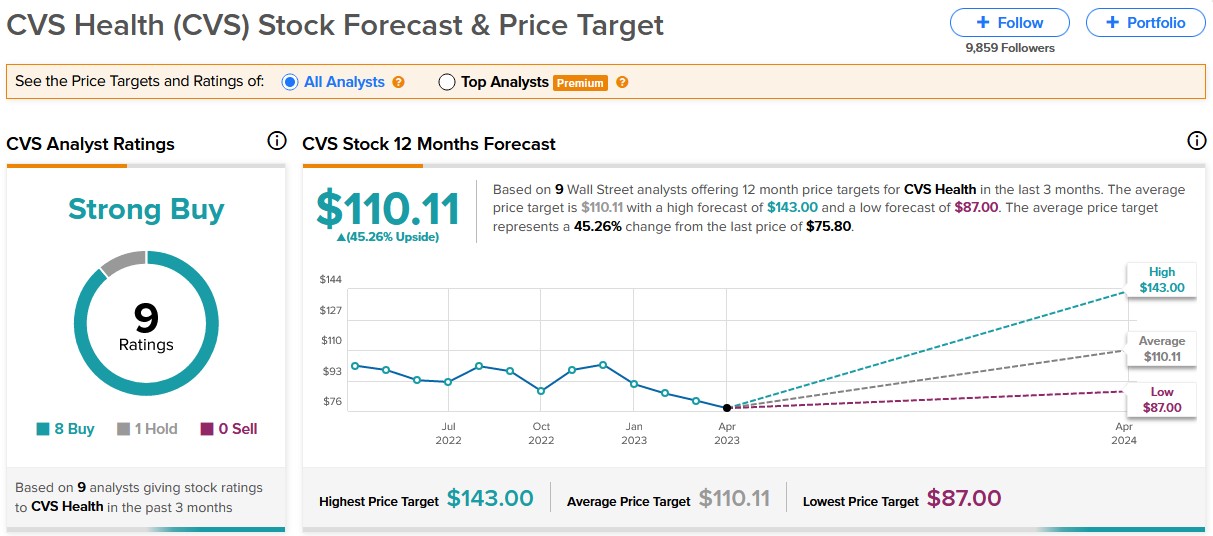This screenshot has height=536, width=1213.
Task: Click the gray Hold legend square
Action: click(x=124, y=429)
